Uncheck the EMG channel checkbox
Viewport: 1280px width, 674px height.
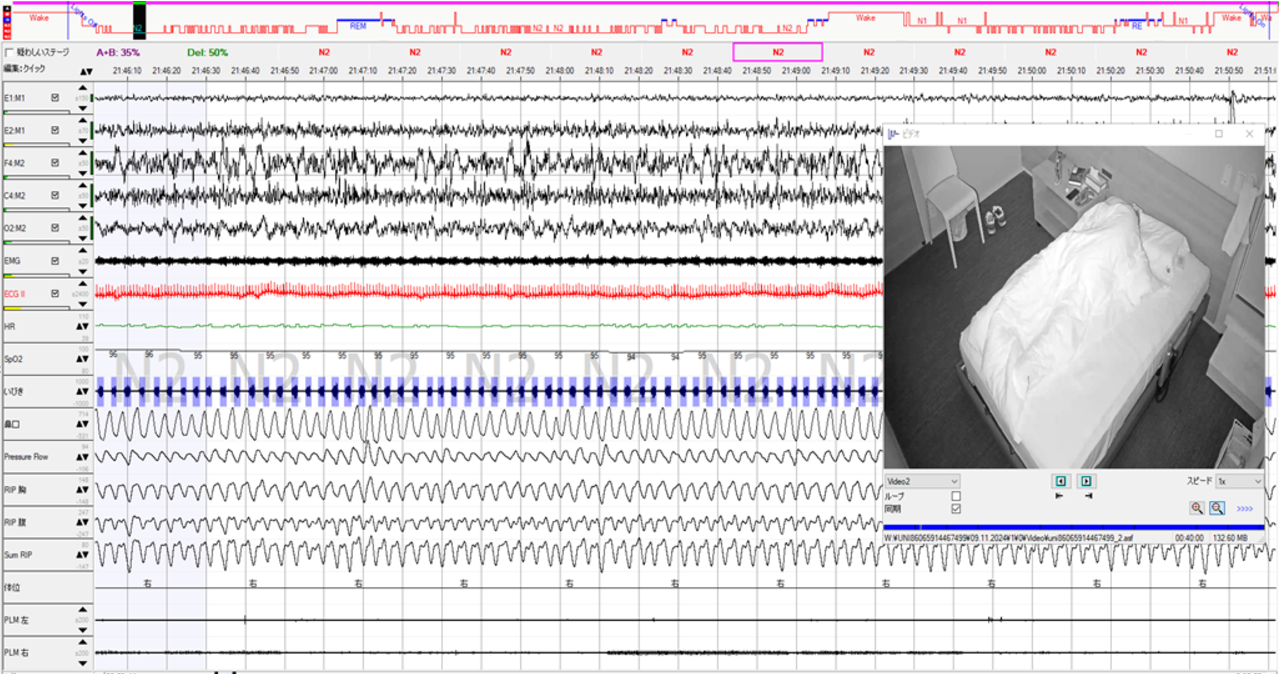pyautogui.click(x=55, y=261)
